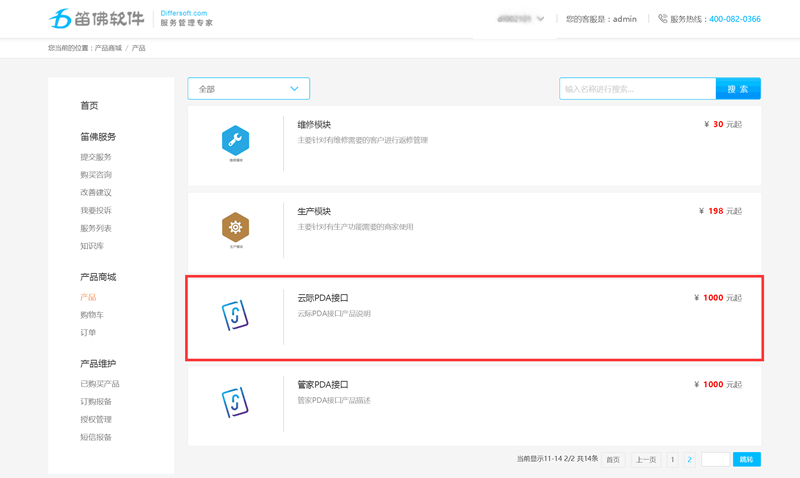The image size is (800, 478).
Task: Go to page 1 of results
Action: pyautogui.click(x=672, y=459)
